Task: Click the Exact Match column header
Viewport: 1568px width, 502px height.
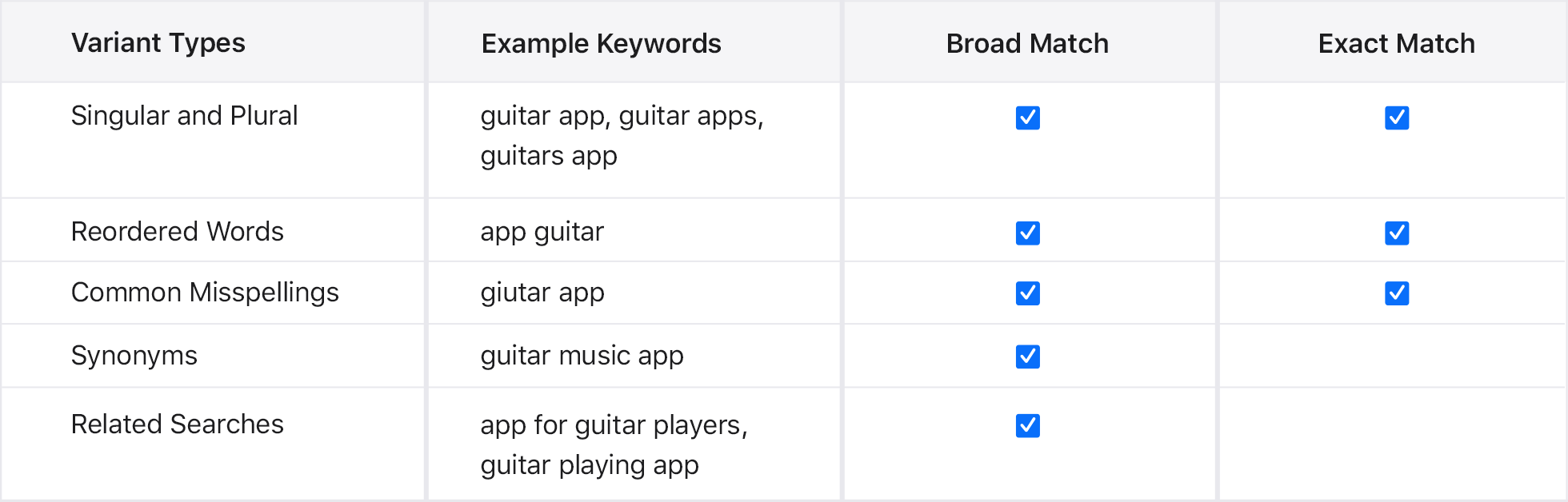Action: tap(1396, 43)
